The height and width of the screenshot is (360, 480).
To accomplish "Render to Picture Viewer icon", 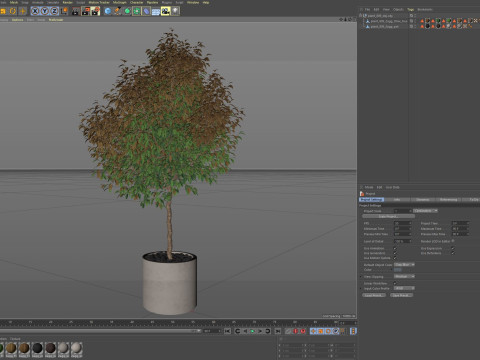I will (x=86, y=11).
